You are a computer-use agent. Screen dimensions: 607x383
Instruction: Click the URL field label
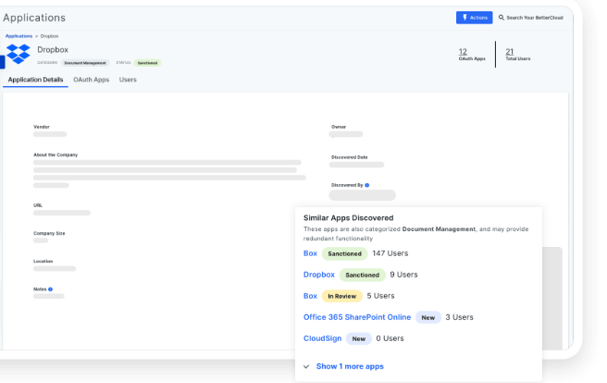click(x=38, y=205)
